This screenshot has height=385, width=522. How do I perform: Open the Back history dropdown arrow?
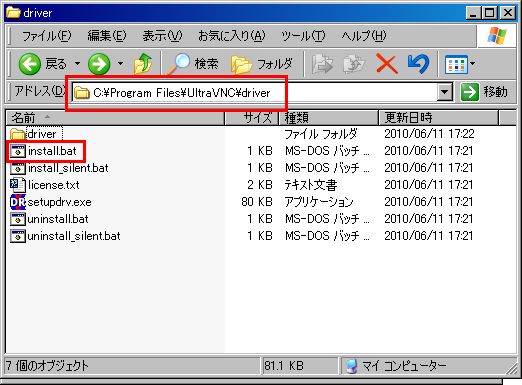pyautogui.click(x=77, y=63)
